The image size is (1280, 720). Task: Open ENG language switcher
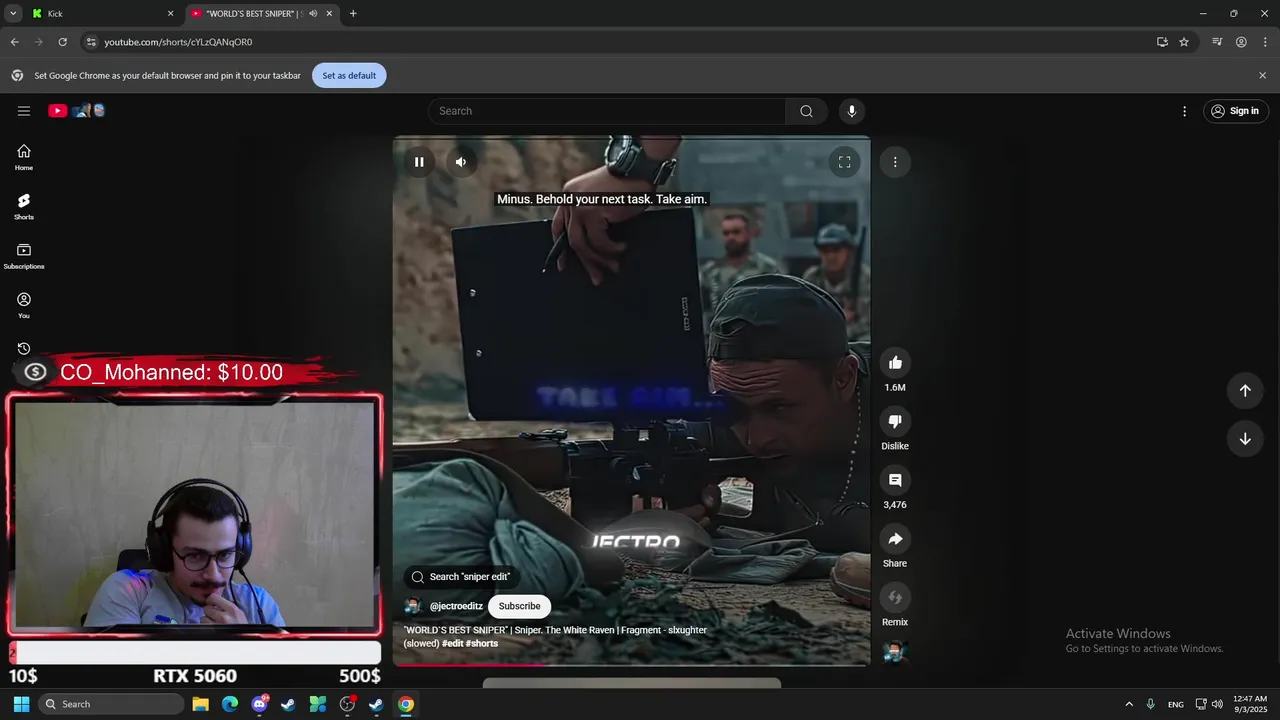point(1176,704)
